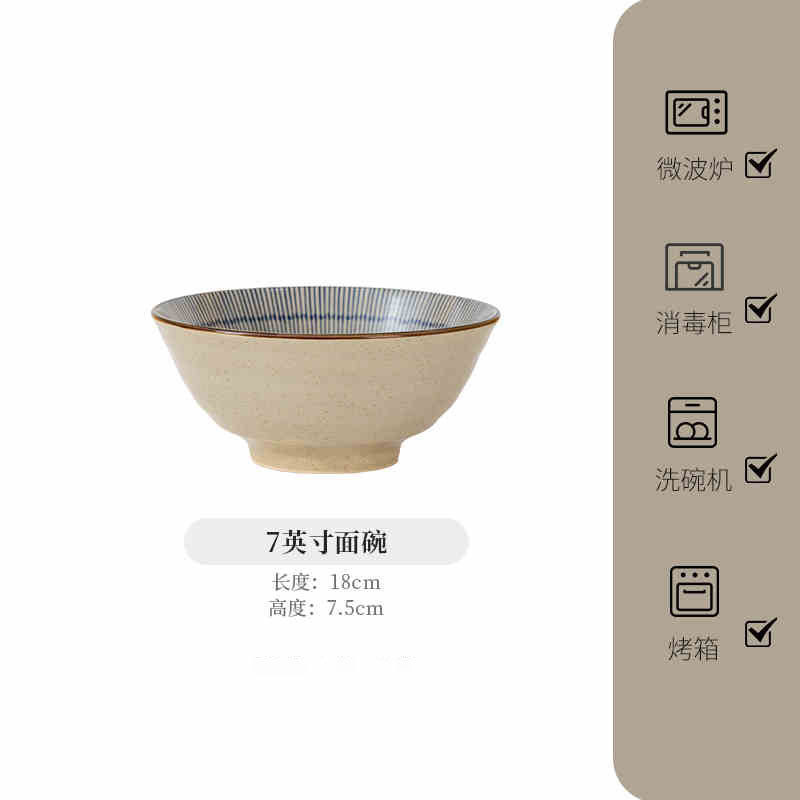Click the blue striped bowl interior

(x=326, y=310)
